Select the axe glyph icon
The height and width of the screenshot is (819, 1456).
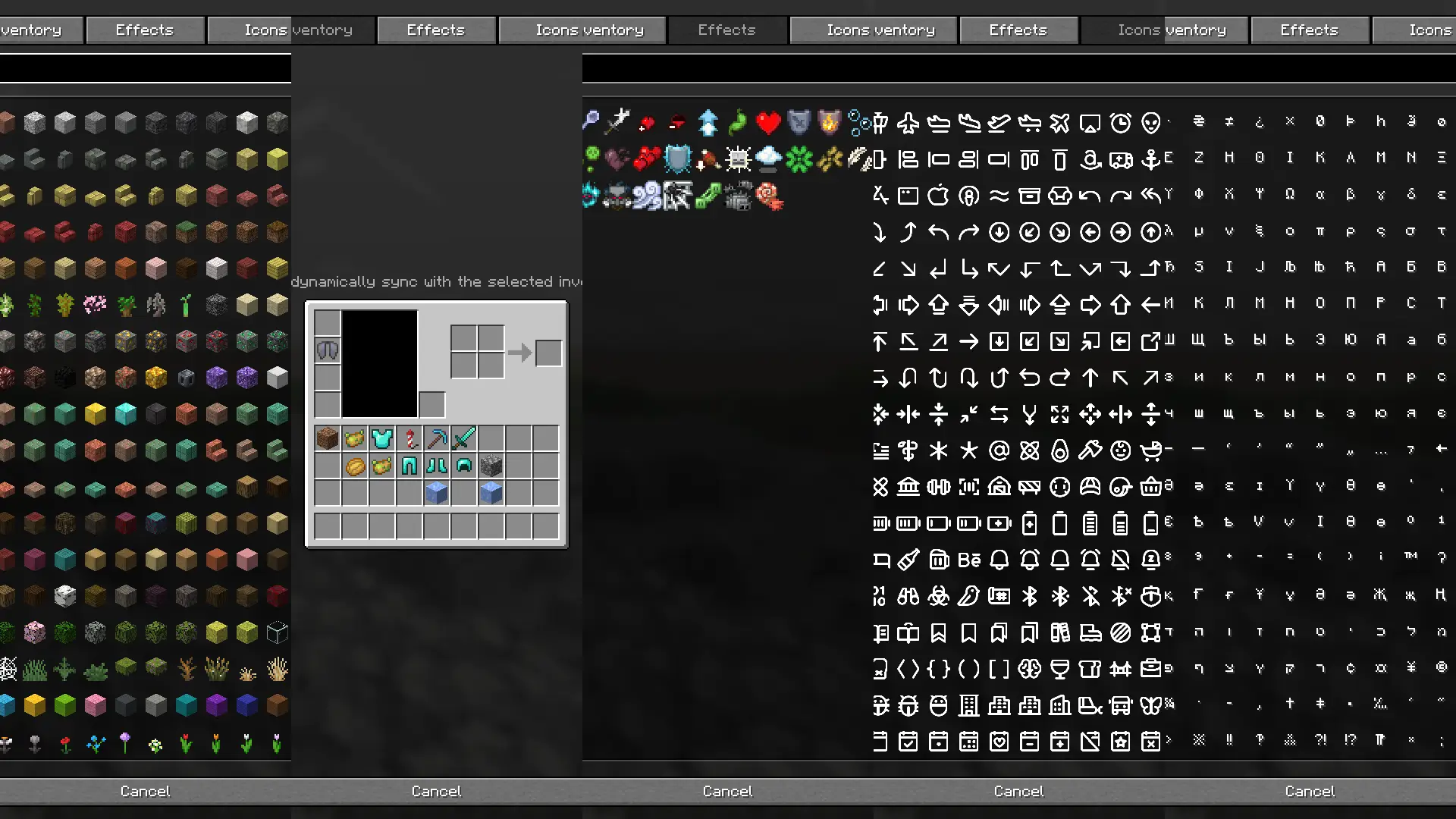click(x=1090, y=450)
